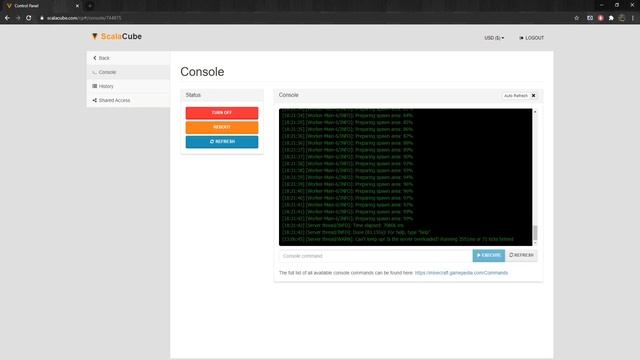Open the Minecraft gamepedia commands link

click(461, 273)
